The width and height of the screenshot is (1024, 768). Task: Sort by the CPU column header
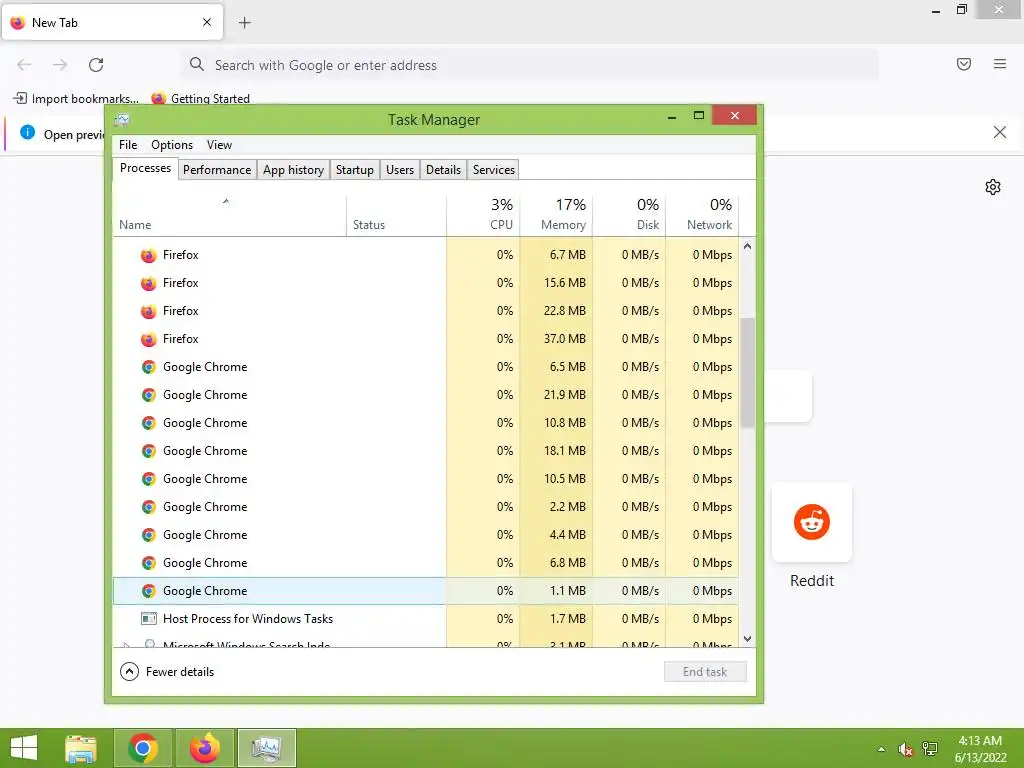(x=483, y=216)
